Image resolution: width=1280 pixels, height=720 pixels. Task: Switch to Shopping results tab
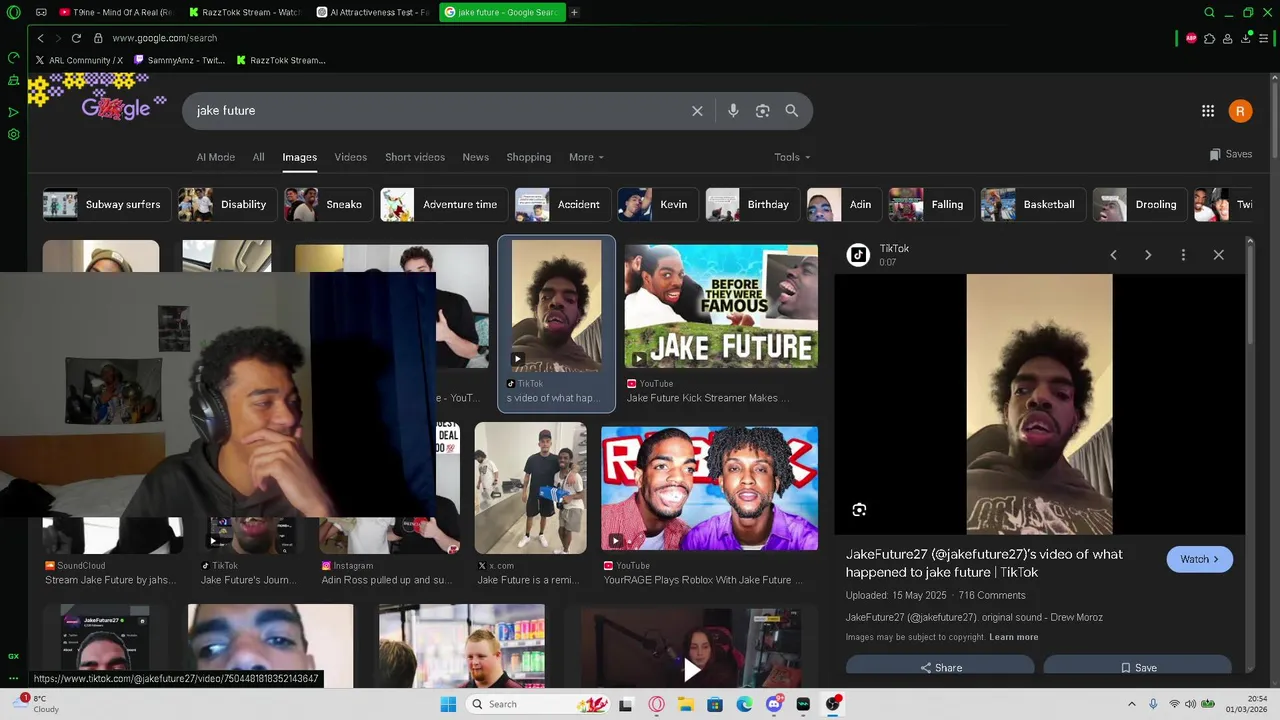point(528,157)
